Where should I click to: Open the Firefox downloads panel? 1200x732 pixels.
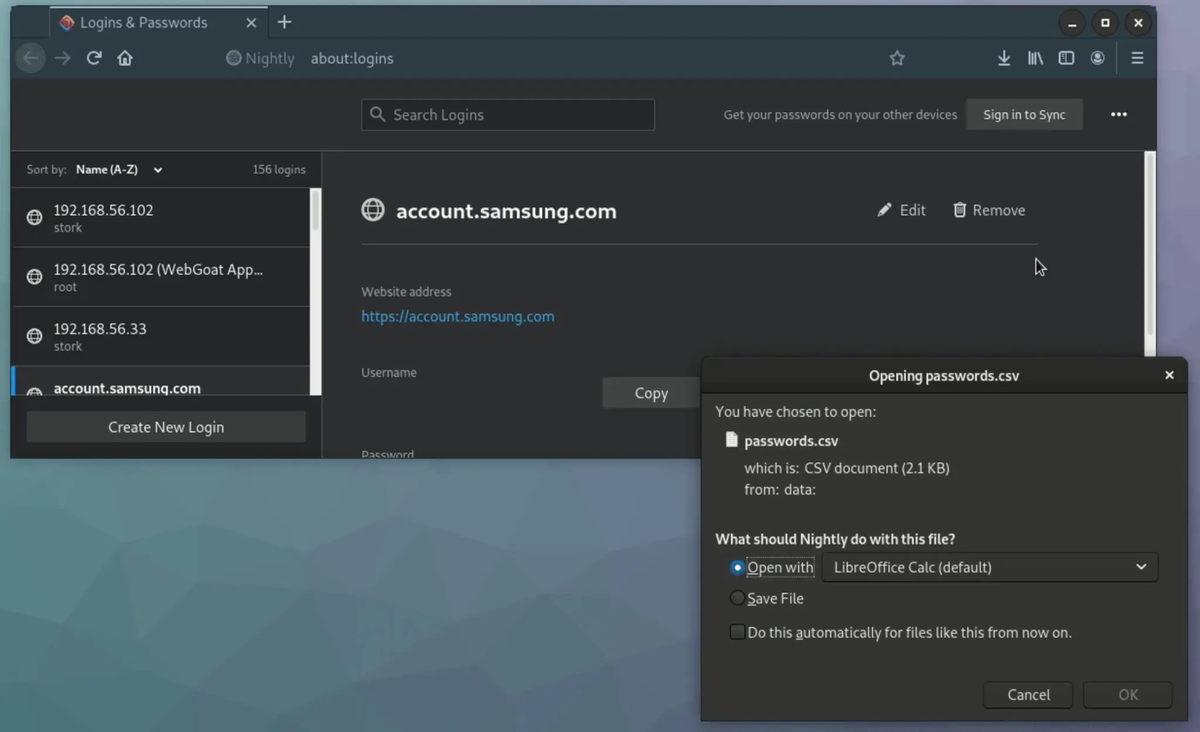point(1003,58)
